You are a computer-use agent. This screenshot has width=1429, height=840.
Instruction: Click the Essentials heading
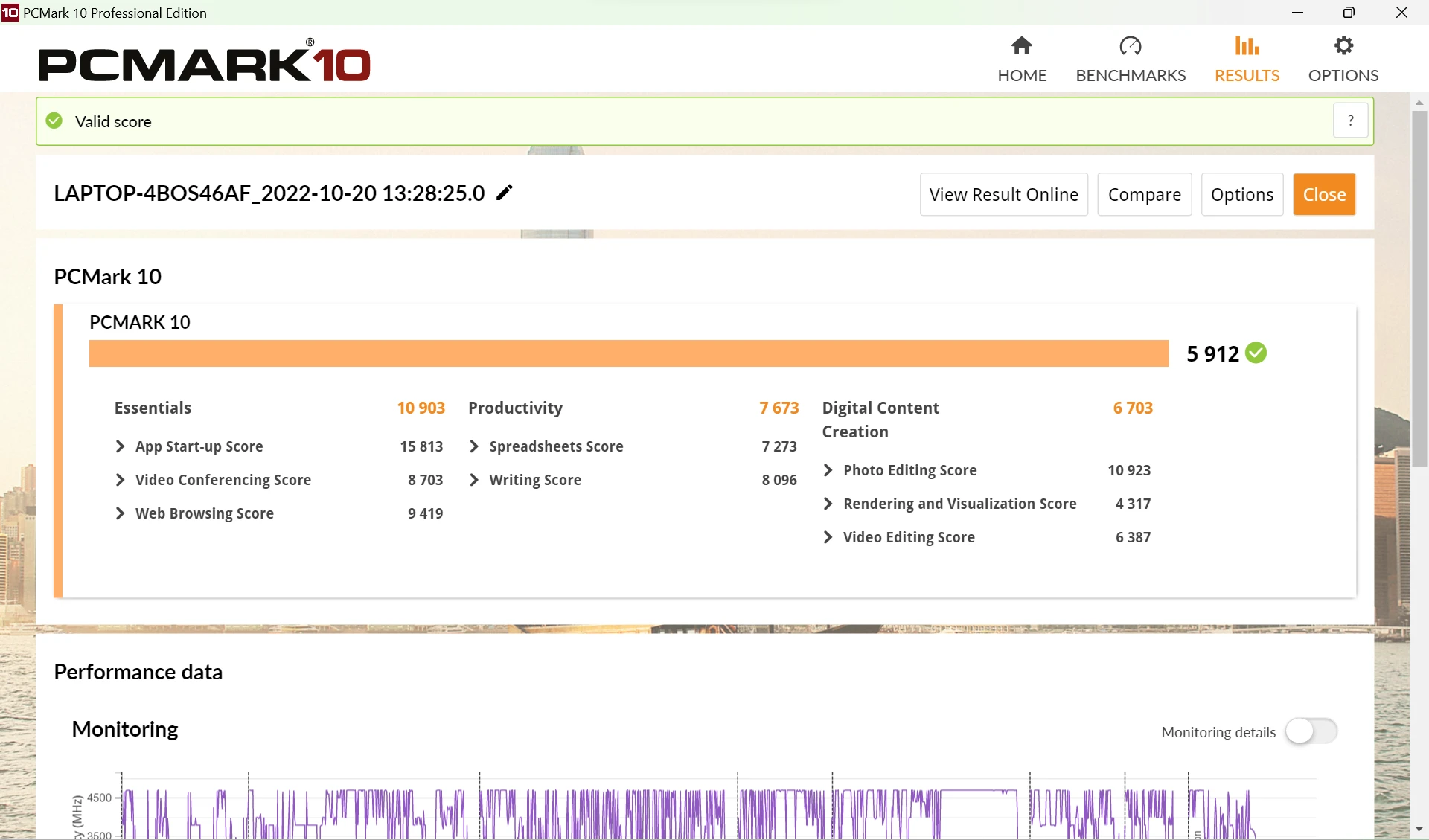point(153,408)
